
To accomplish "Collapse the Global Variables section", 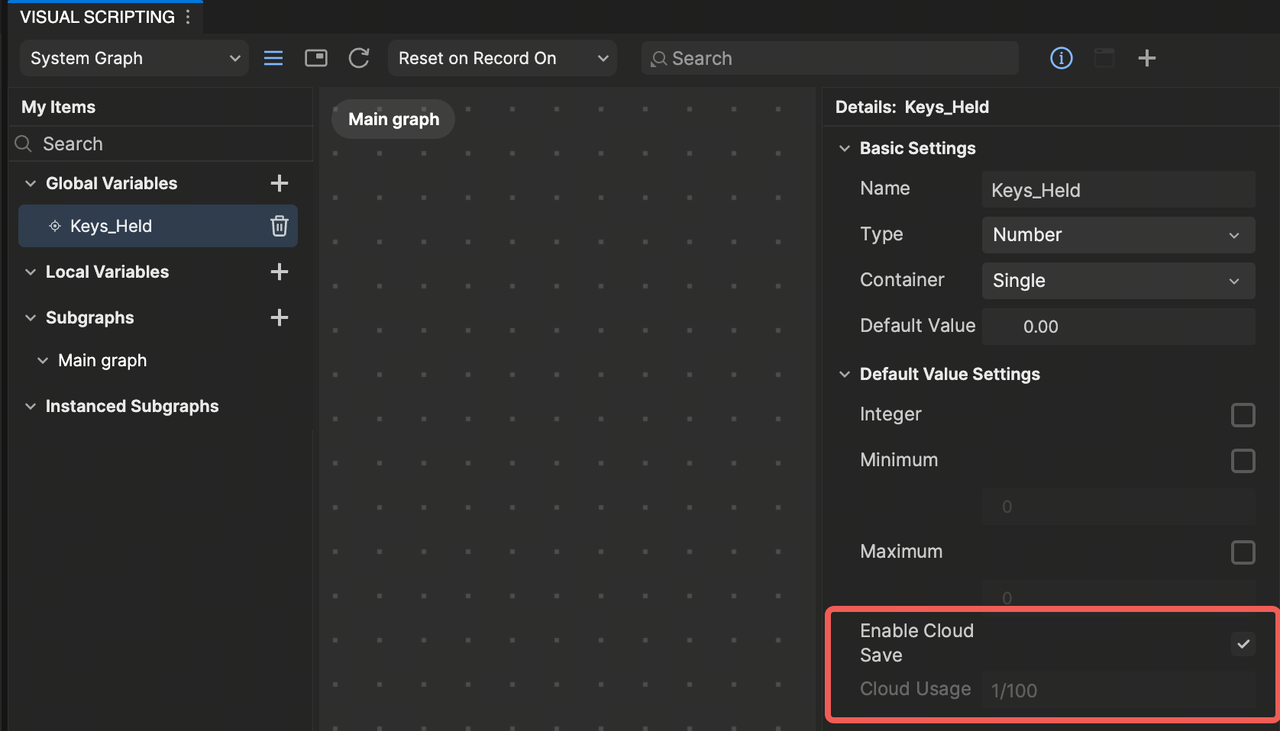I will pyautogui.click(x=30, y=184).
